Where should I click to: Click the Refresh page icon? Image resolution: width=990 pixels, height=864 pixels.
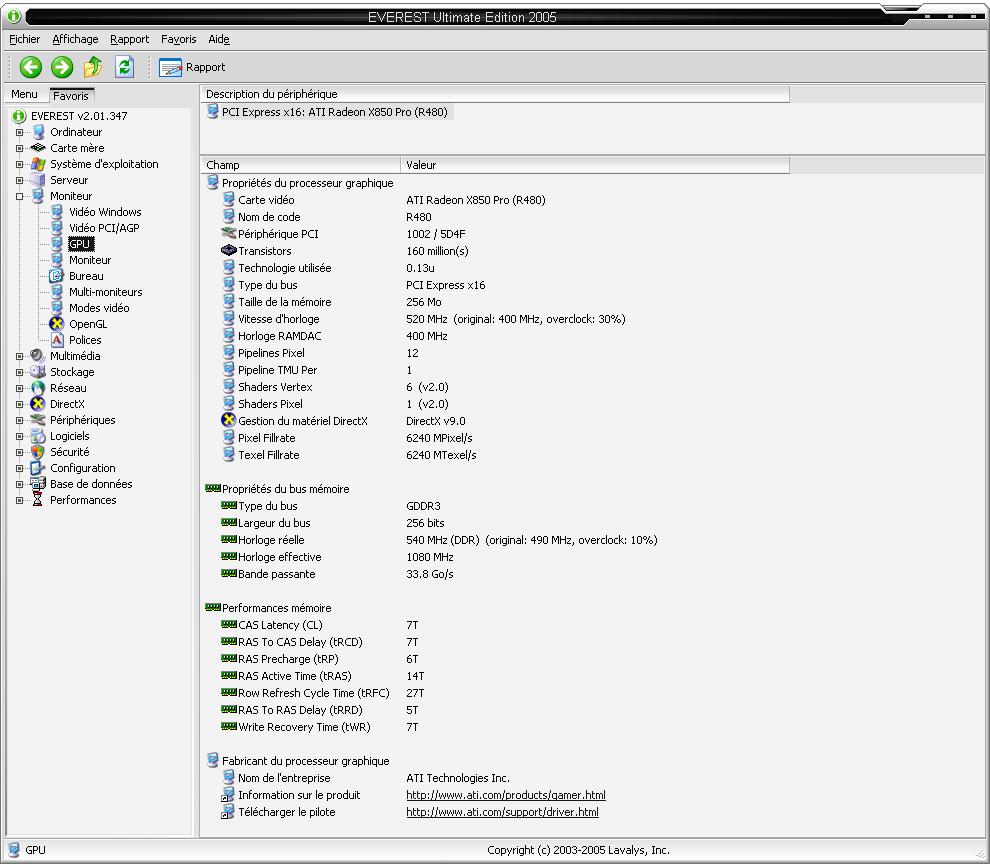point(124,66)
